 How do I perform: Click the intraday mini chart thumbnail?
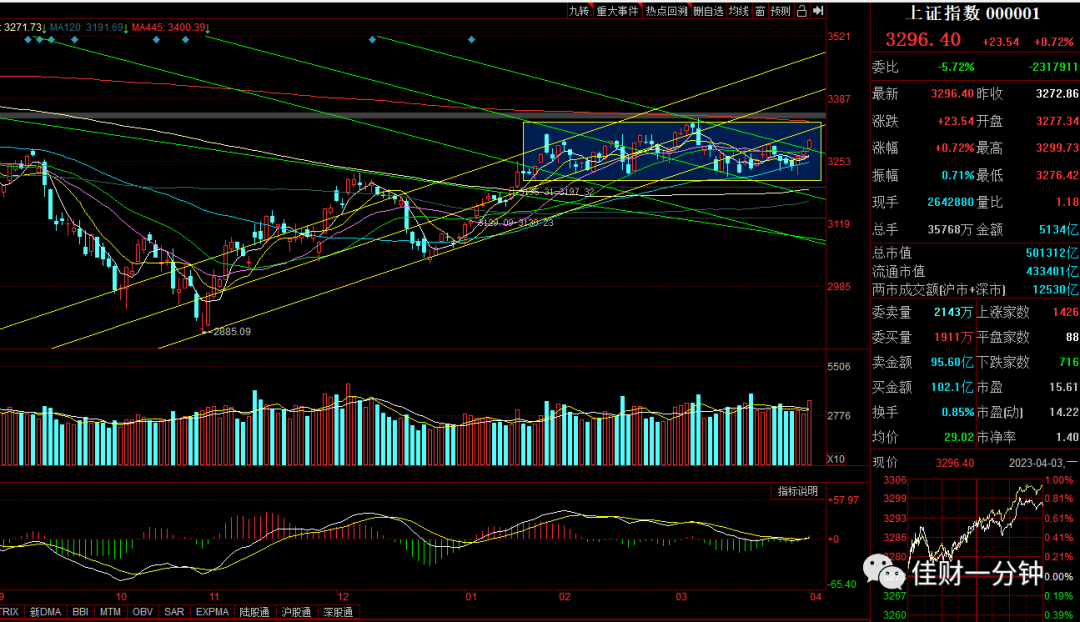pos(975,548)
